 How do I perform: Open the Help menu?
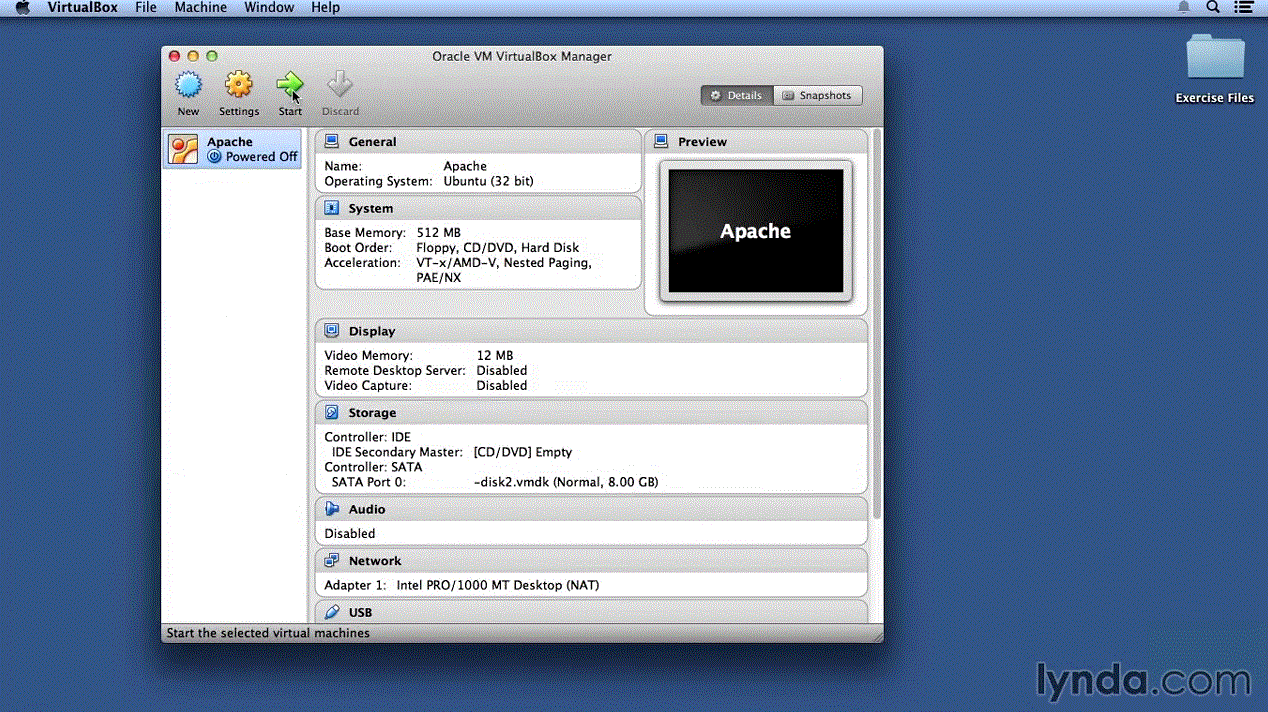(x=326, y=8)
